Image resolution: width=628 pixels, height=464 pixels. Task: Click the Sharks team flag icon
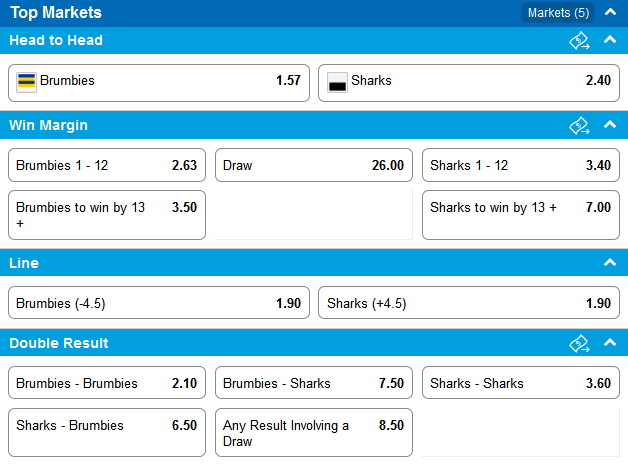click(337, 82)
